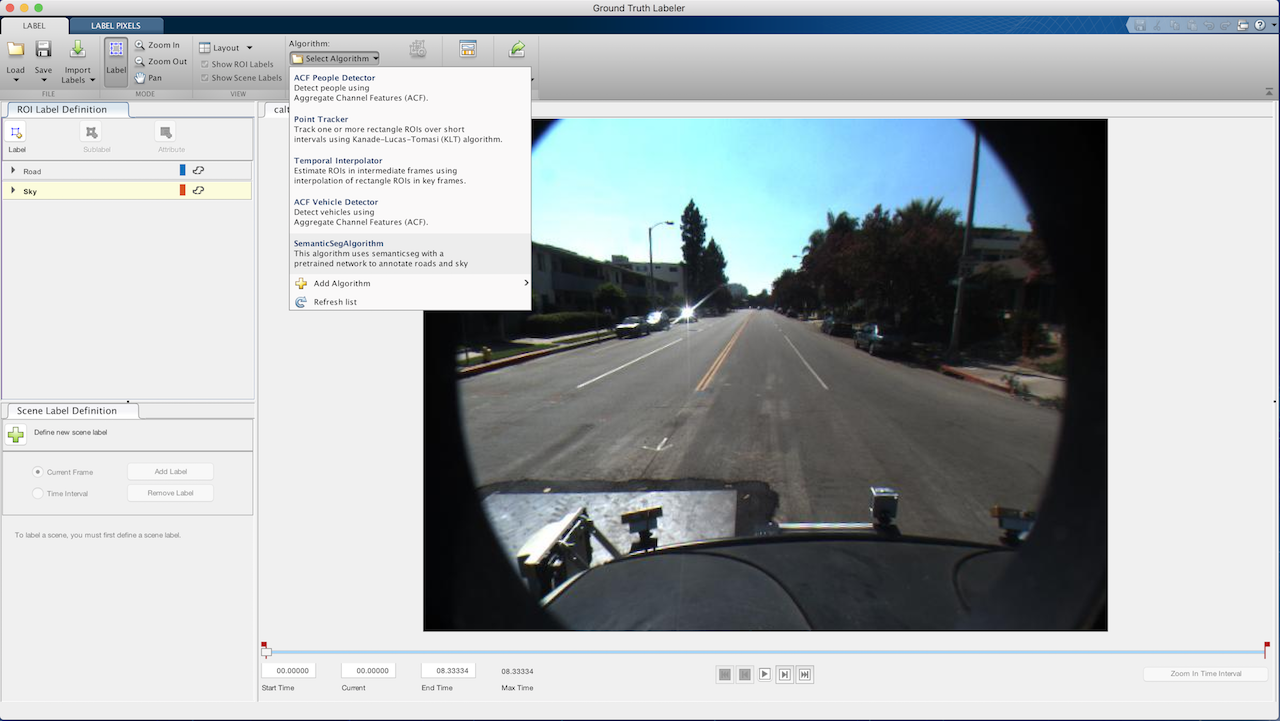This screenshot has height=721, width=1280.
Task: Click the Sublabel icon
Action: click(x=92, y=132)
